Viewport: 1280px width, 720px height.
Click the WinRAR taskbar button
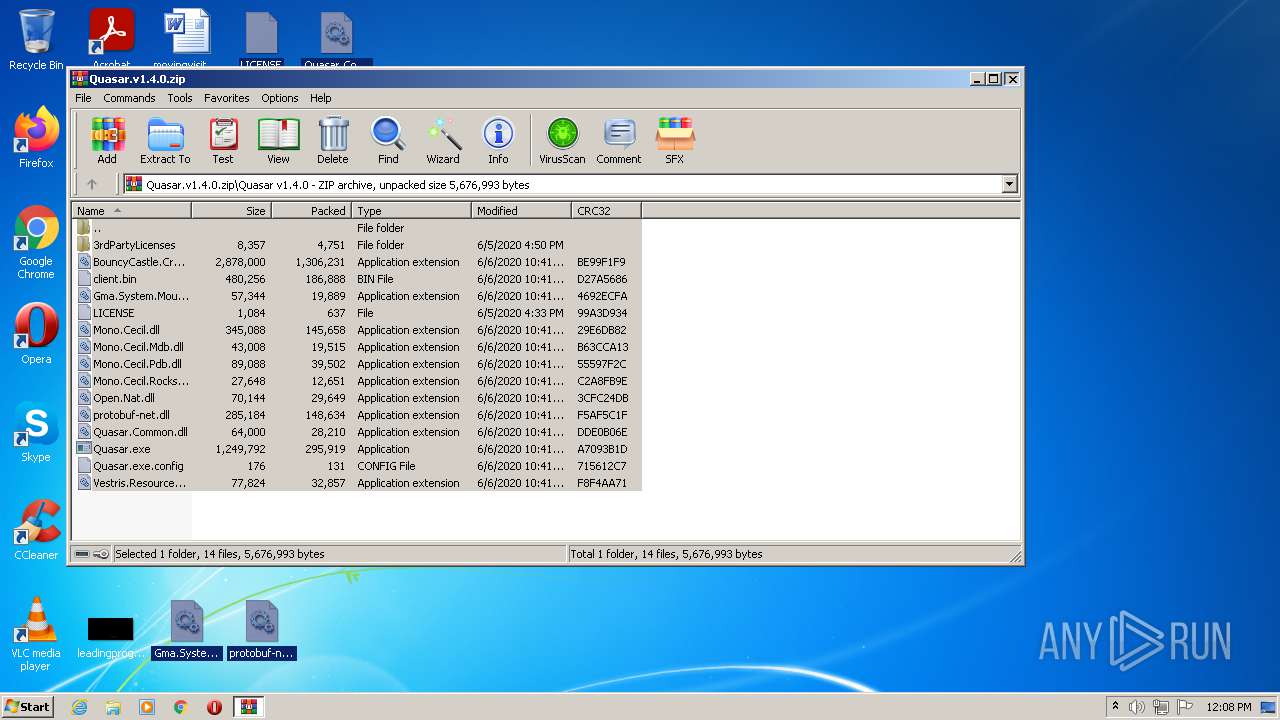pyautogui.click(x=248, y=707)
